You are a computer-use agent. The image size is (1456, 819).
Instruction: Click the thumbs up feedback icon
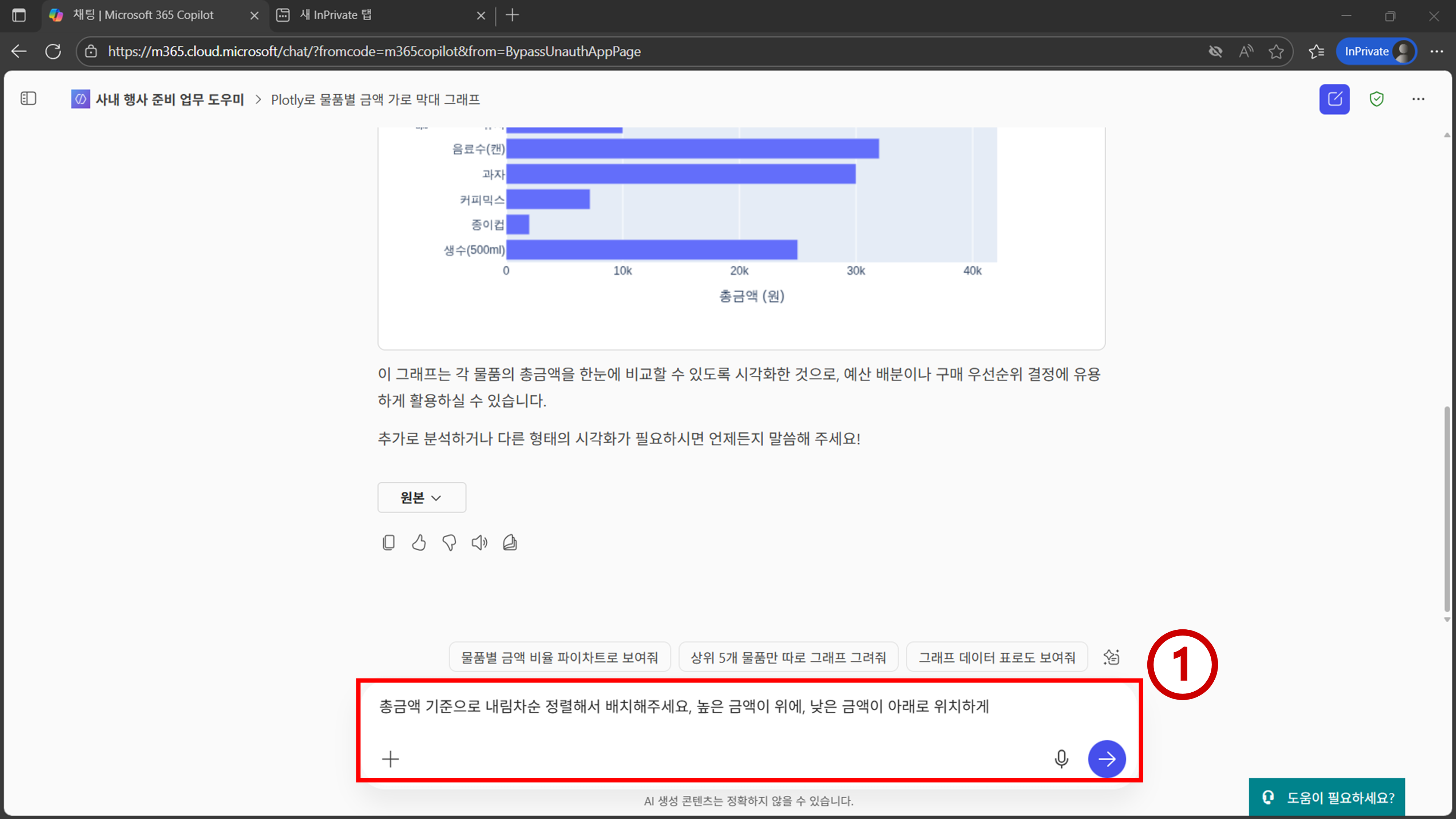click(419, 543)
